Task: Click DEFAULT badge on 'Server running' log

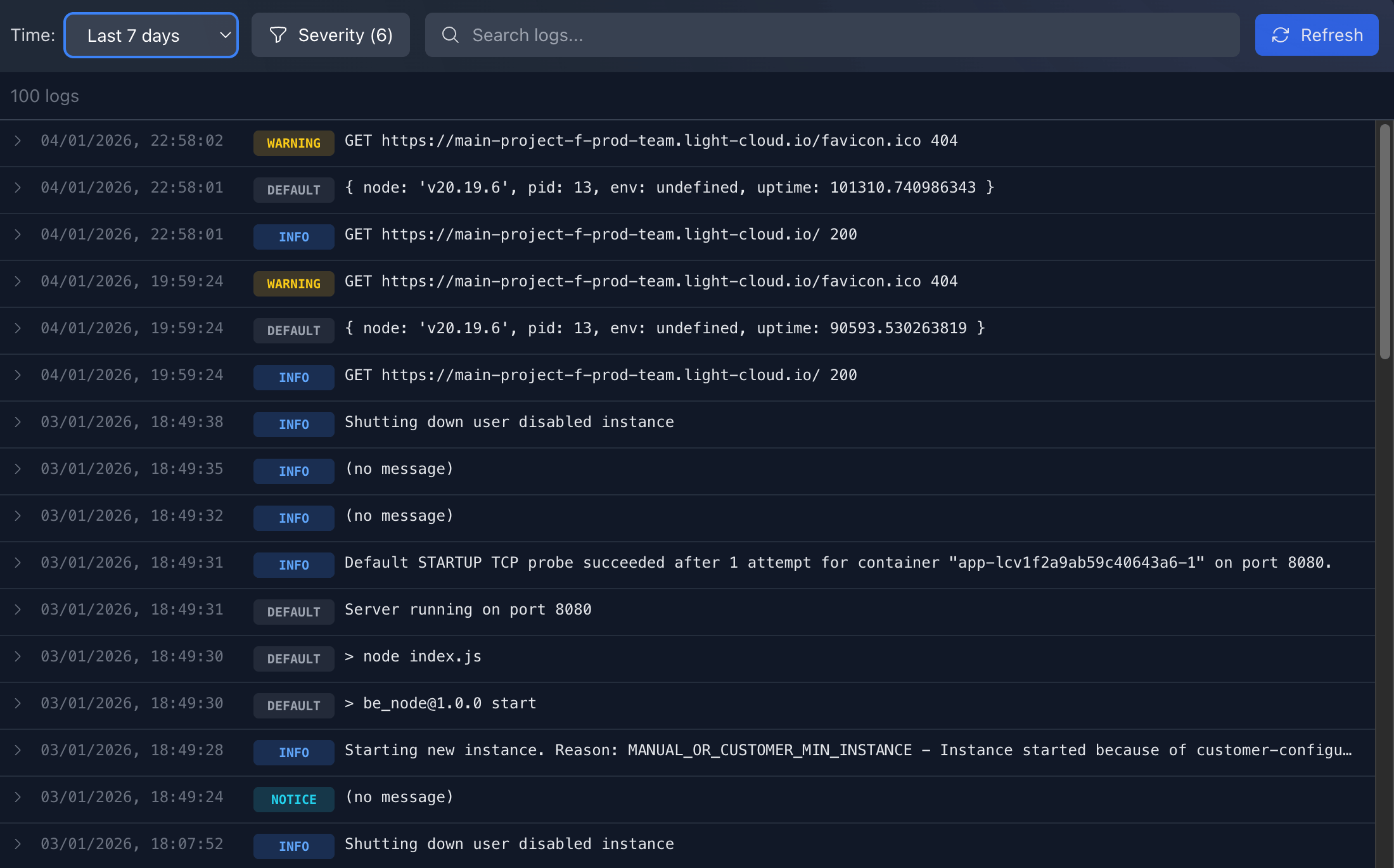Action: tap(293, 612)
